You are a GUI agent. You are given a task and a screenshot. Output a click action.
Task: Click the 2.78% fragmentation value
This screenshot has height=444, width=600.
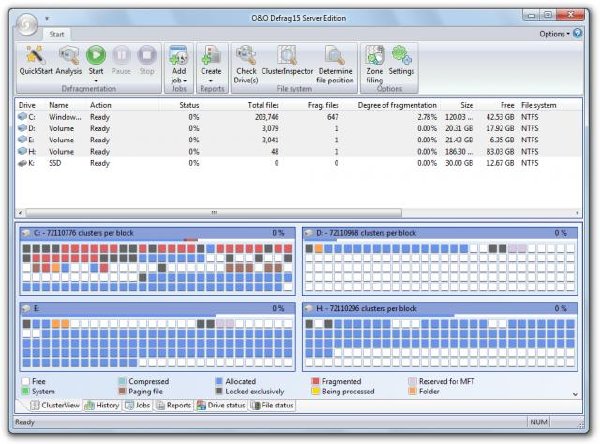click(427, 117)
